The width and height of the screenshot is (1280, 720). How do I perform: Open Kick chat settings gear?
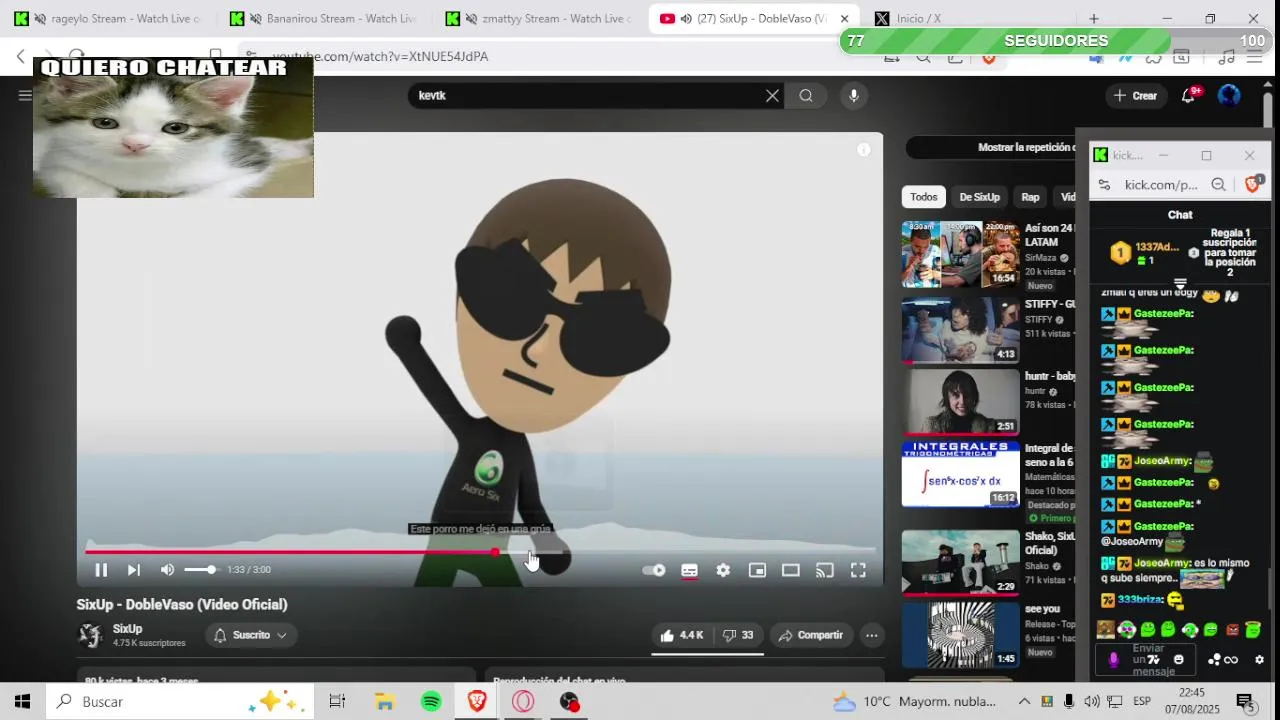1259,660
